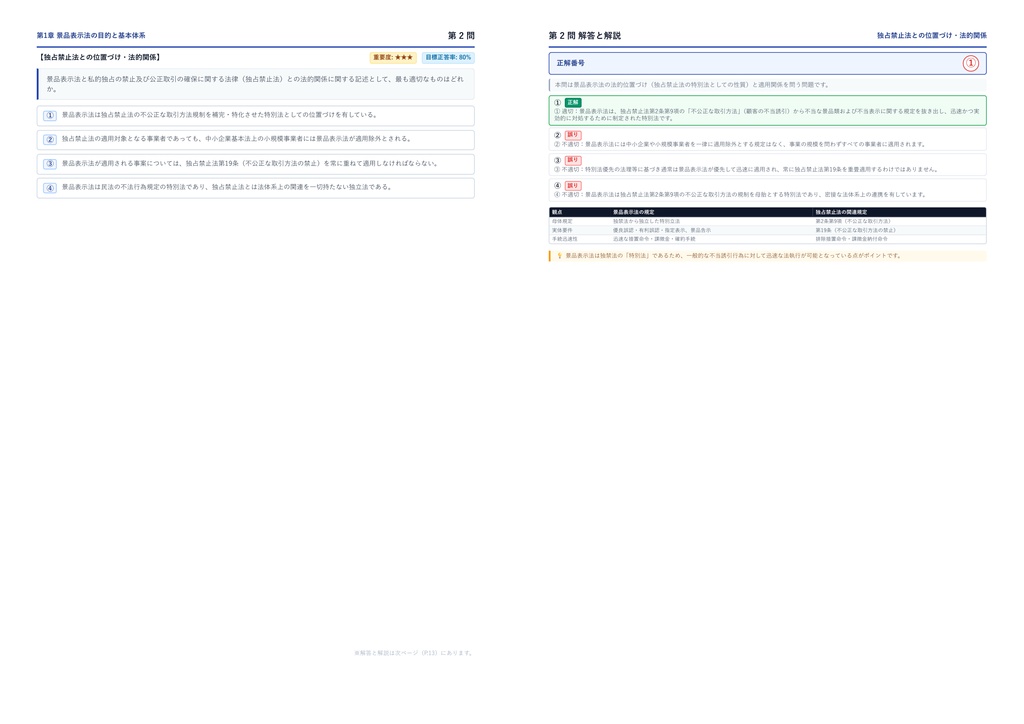This screenshot has width=1024, height=724.
Task: Click the table cell 手続迅速性
Action: (x=565, y=239)
